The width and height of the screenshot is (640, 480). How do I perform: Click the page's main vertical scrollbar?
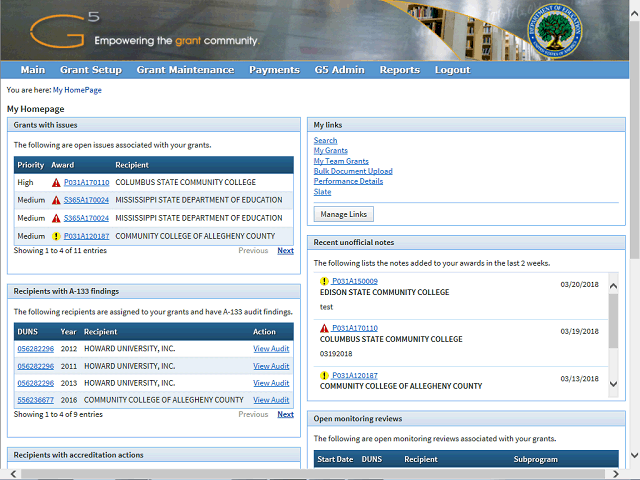(634, 250)
